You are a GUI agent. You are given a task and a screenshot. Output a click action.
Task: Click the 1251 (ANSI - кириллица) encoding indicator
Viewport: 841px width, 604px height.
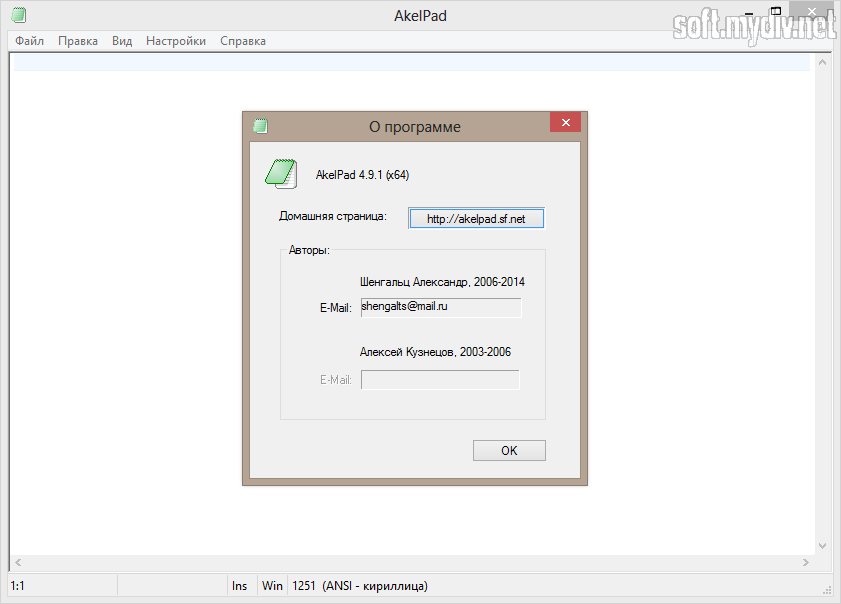tap(360, 586)
